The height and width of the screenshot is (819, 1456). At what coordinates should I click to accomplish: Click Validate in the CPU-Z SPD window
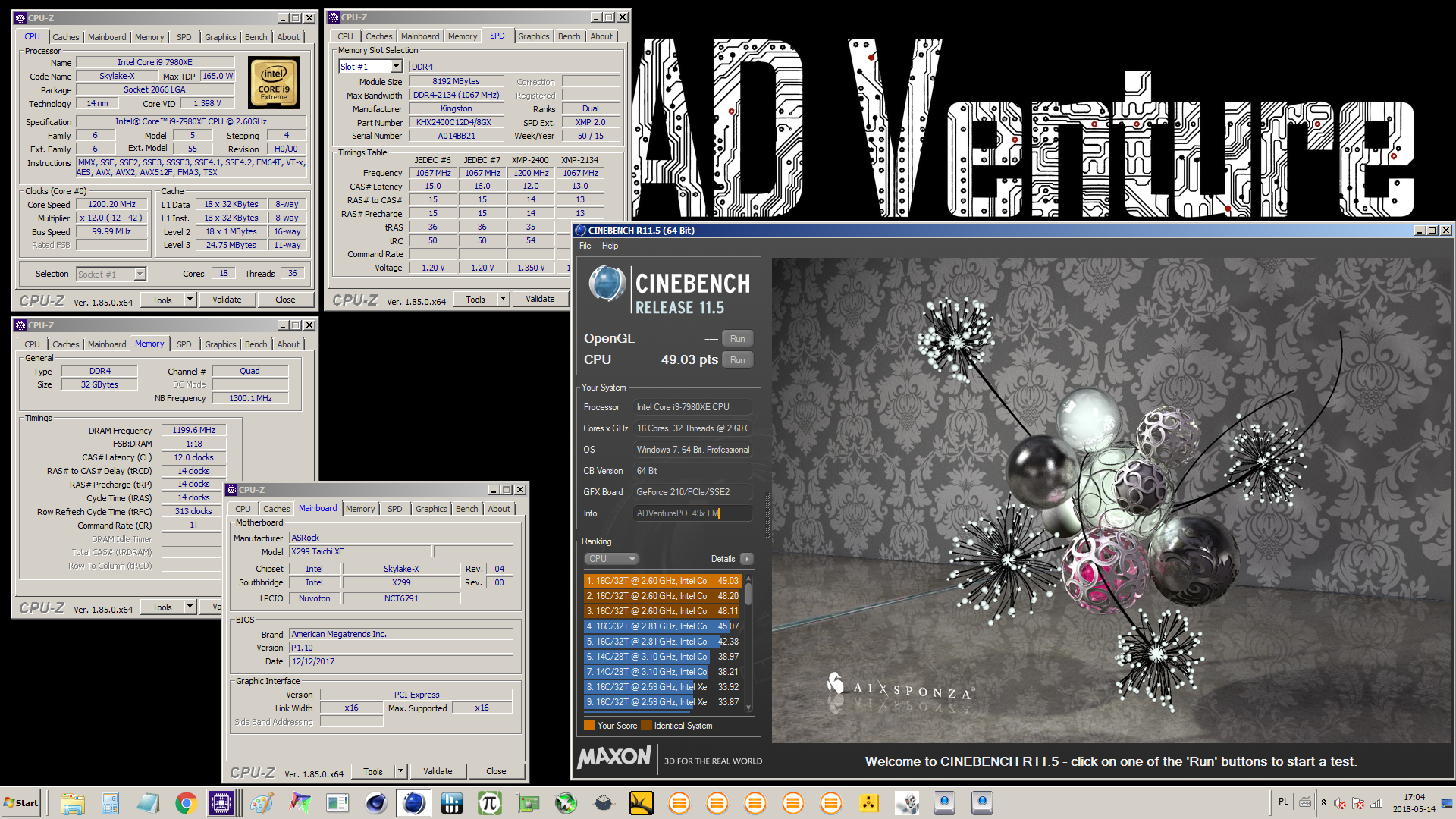pos(540,299)
